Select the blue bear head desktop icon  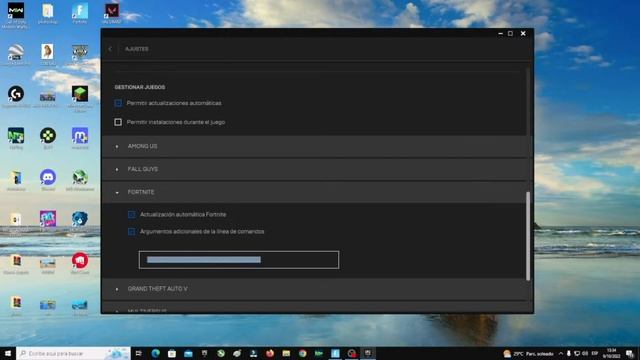(x=80, y=219)
